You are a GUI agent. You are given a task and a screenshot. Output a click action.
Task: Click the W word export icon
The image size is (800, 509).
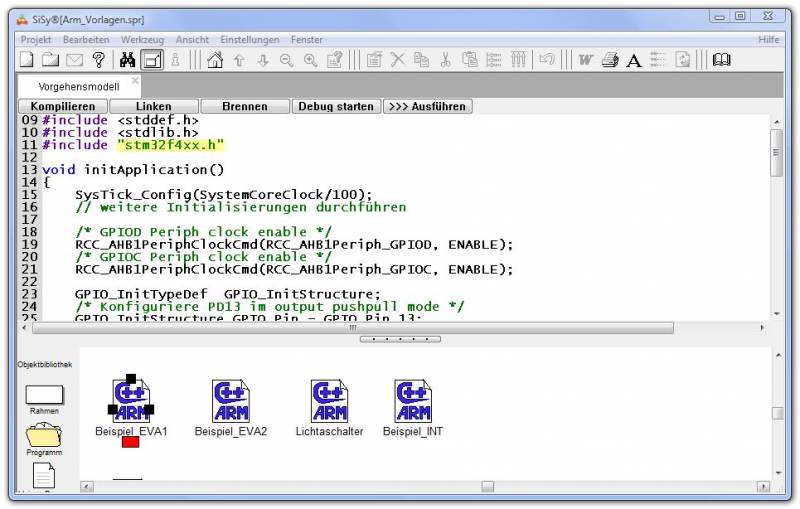(585, 60)
